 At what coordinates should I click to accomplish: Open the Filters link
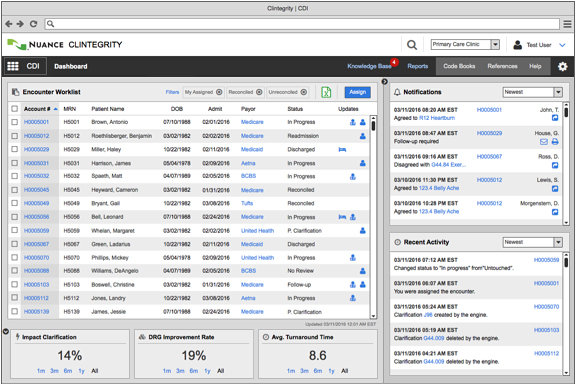coord(172,92)
